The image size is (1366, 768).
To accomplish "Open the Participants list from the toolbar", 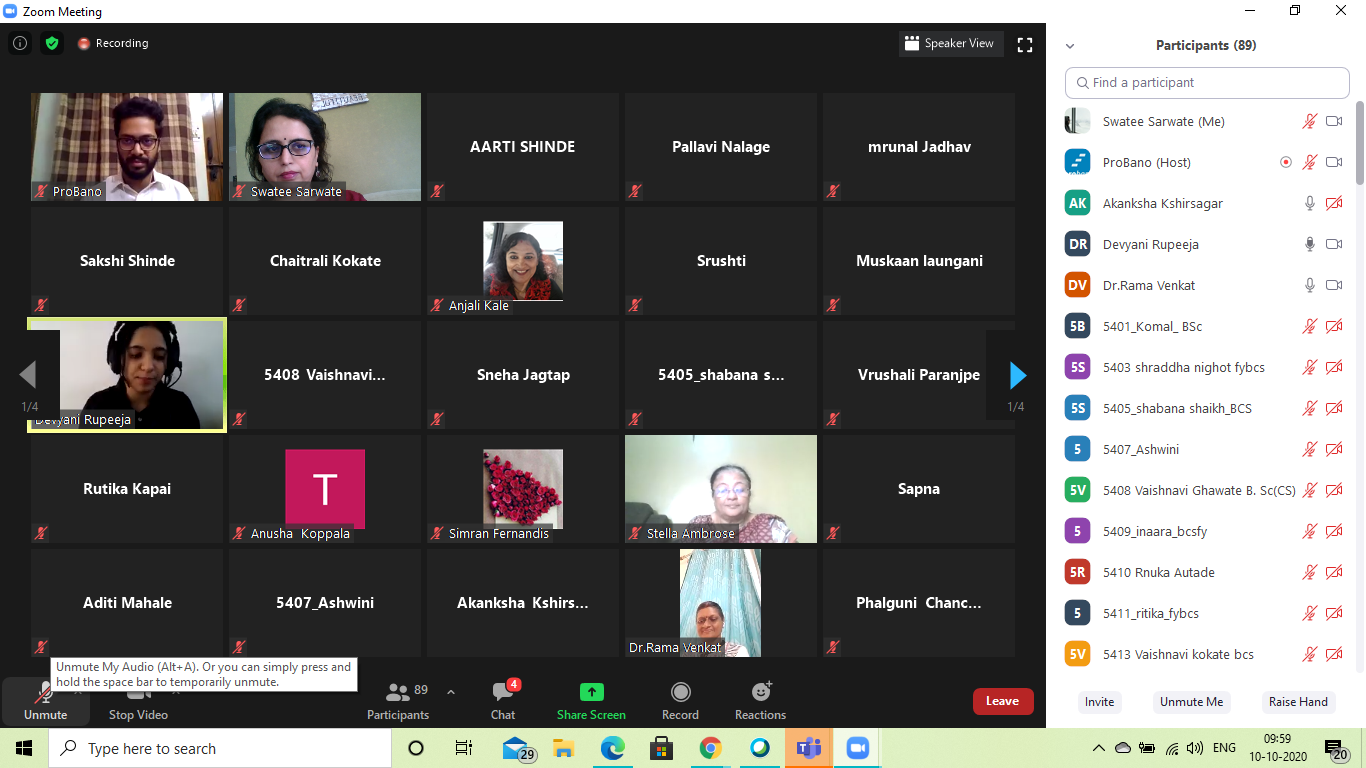I will 398,700.
